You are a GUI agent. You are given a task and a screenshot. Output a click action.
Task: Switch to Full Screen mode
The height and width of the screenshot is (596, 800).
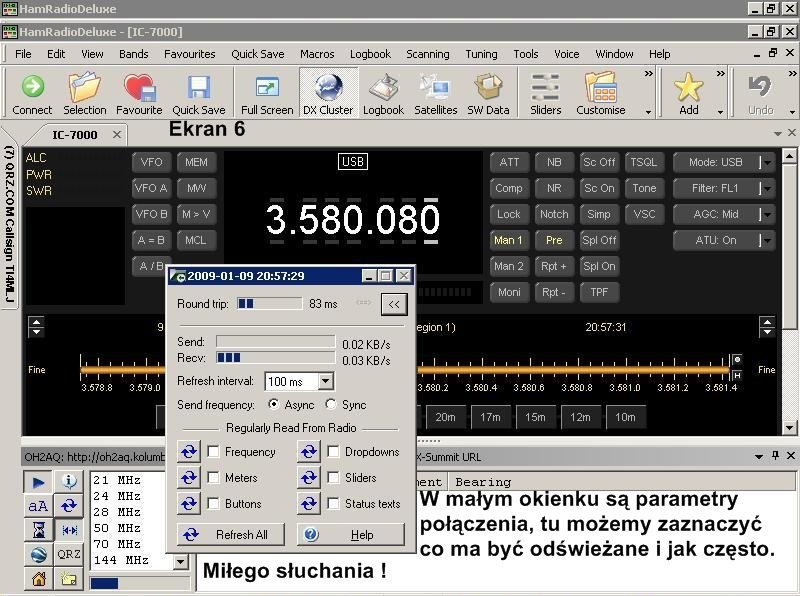[267, 94]
